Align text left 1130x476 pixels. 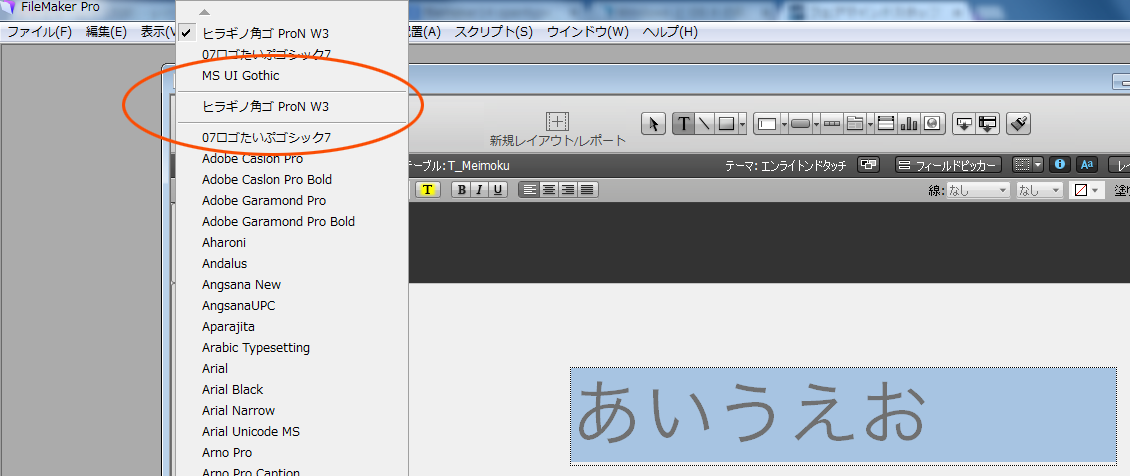pyautogui.click(x=530, y=190)
